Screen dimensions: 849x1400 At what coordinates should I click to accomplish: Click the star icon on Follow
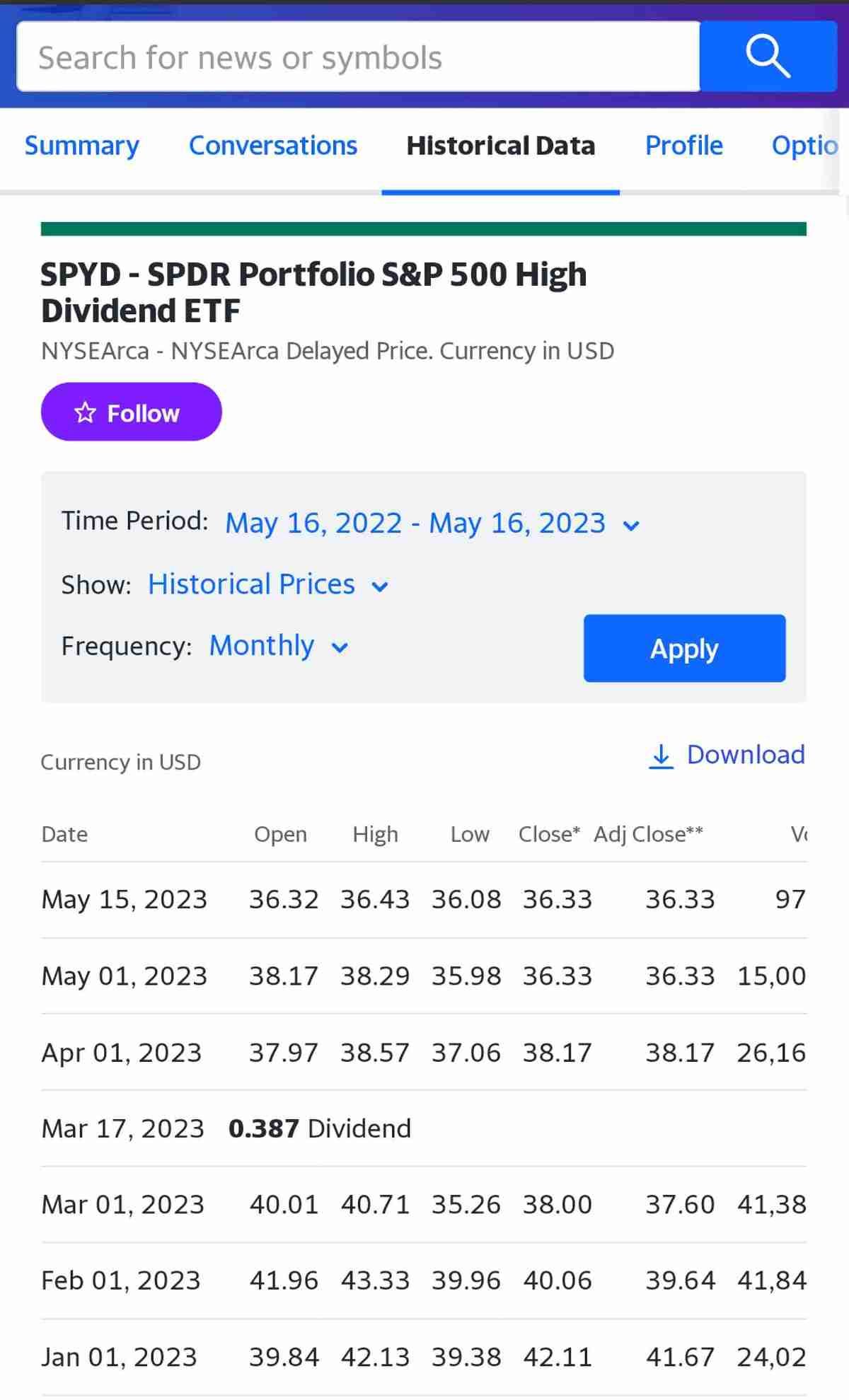[85, 412]
